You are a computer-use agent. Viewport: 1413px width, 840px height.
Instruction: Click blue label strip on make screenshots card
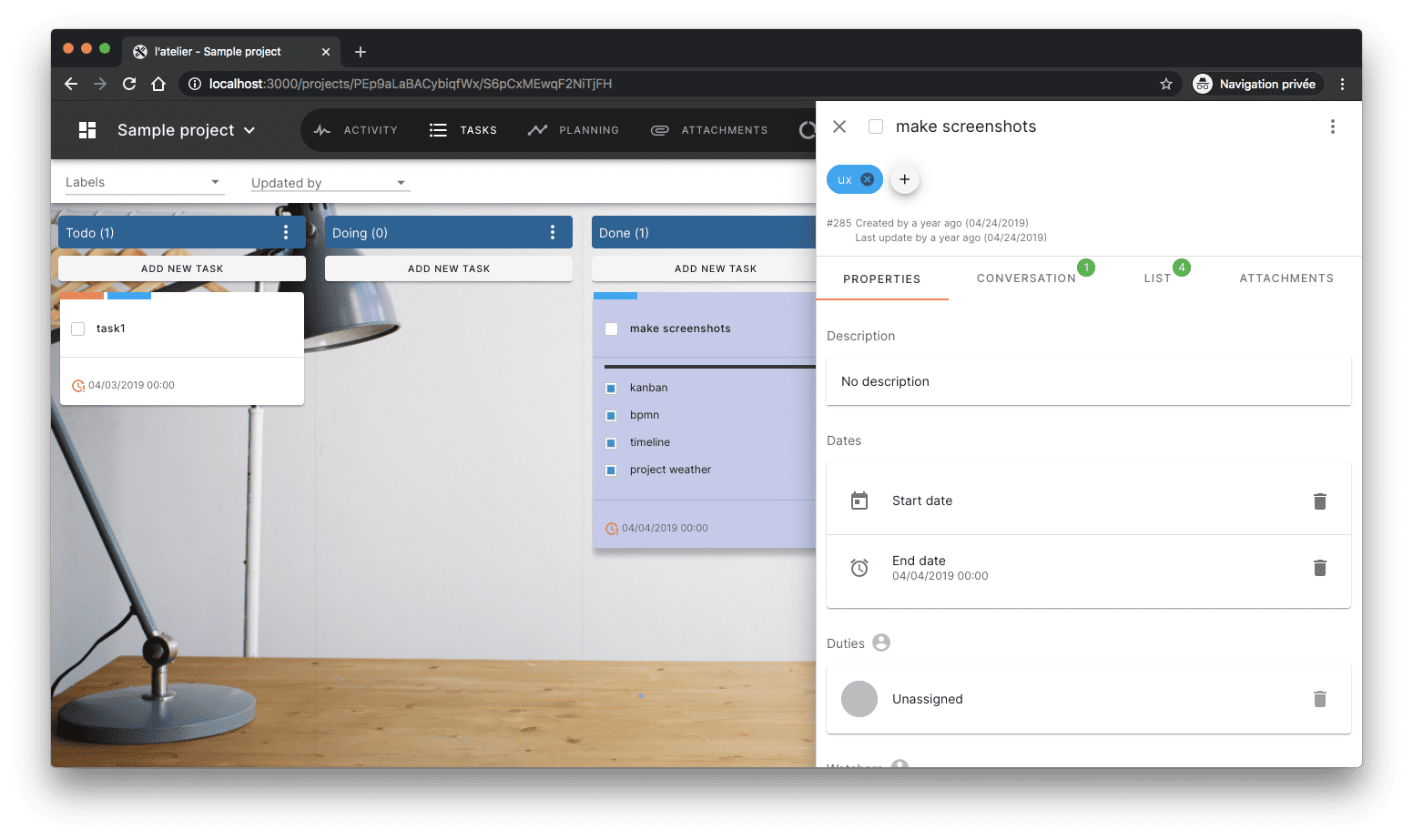tap(615, 296)
